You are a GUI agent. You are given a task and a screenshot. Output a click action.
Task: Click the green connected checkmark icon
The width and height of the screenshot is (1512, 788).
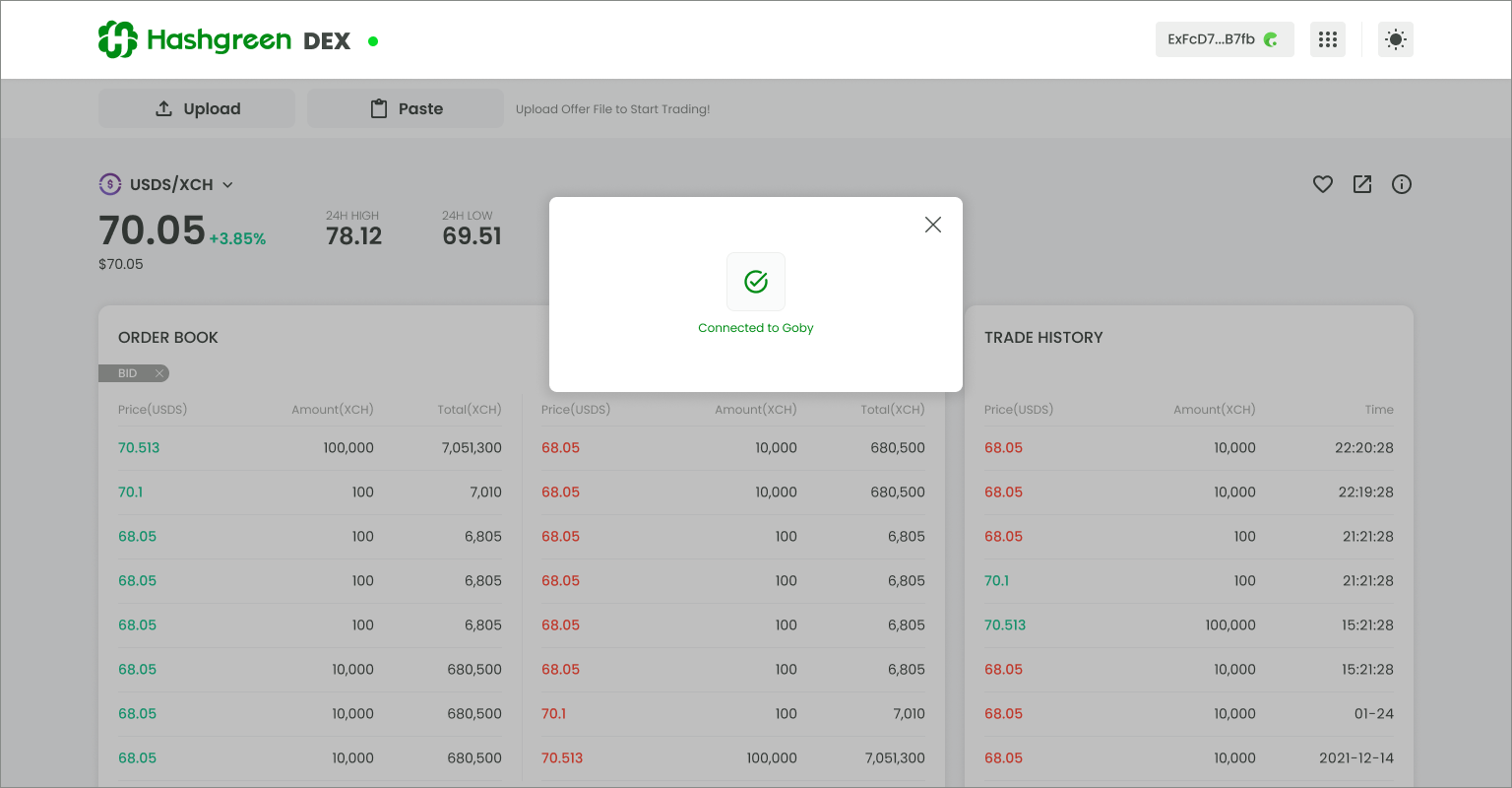pyautogui.click(x=756, y=282)
